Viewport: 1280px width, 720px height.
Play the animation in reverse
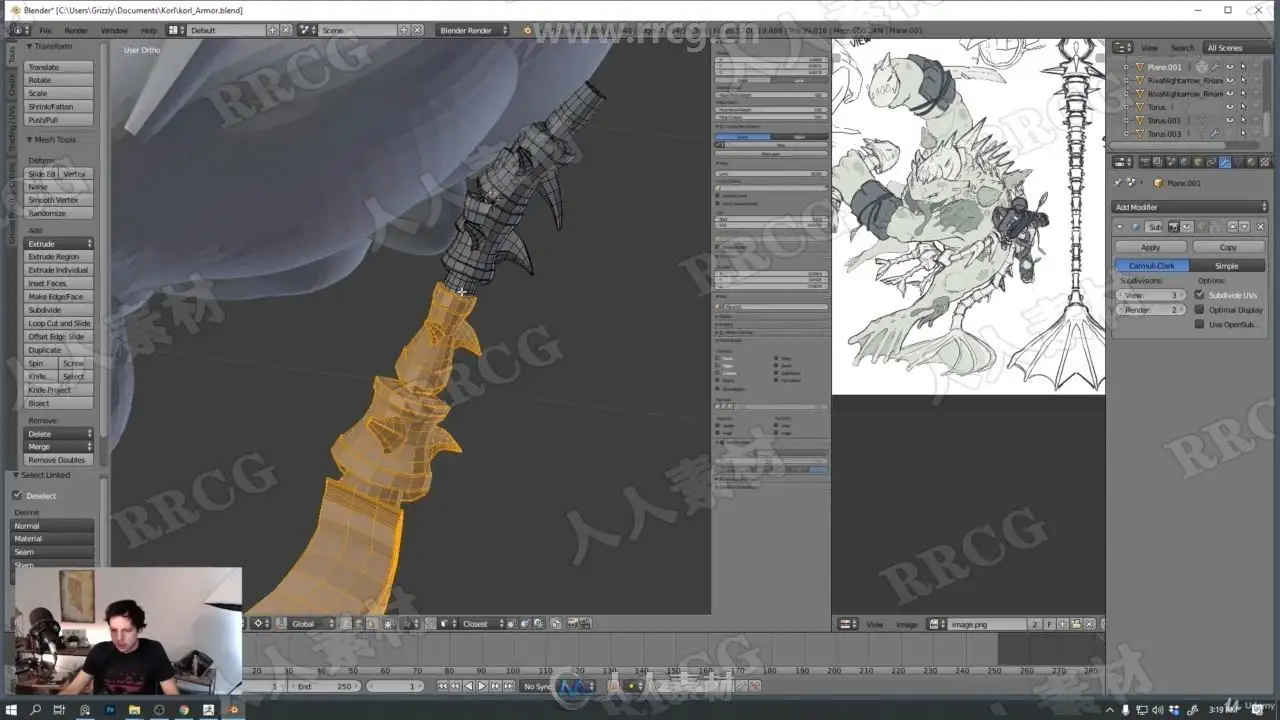pos(469,686)
